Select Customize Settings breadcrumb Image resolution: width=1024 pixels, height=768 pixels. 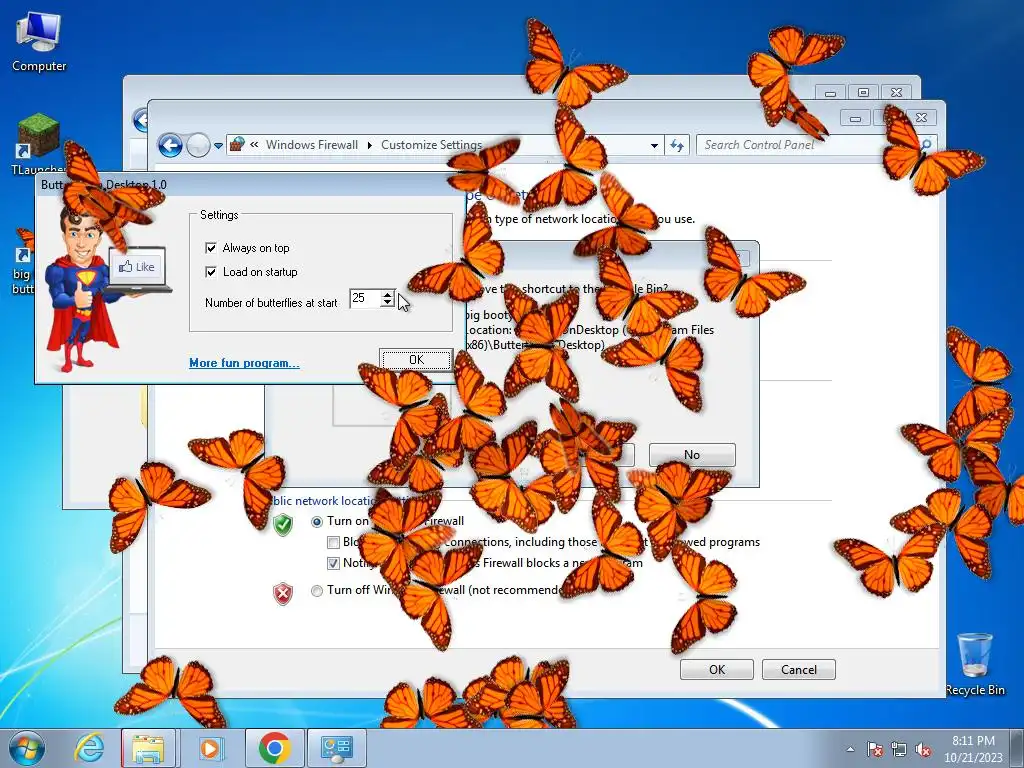pos(431,145)
